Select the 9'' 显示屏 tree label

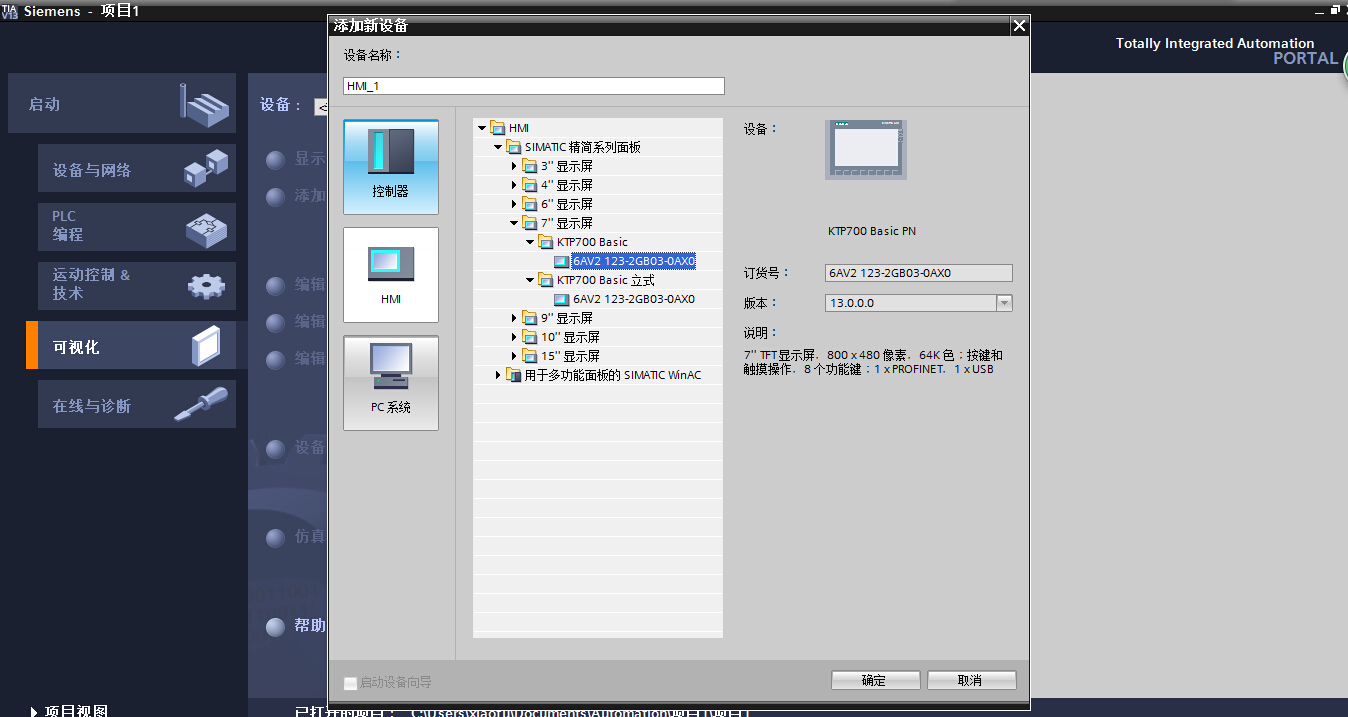567,318
